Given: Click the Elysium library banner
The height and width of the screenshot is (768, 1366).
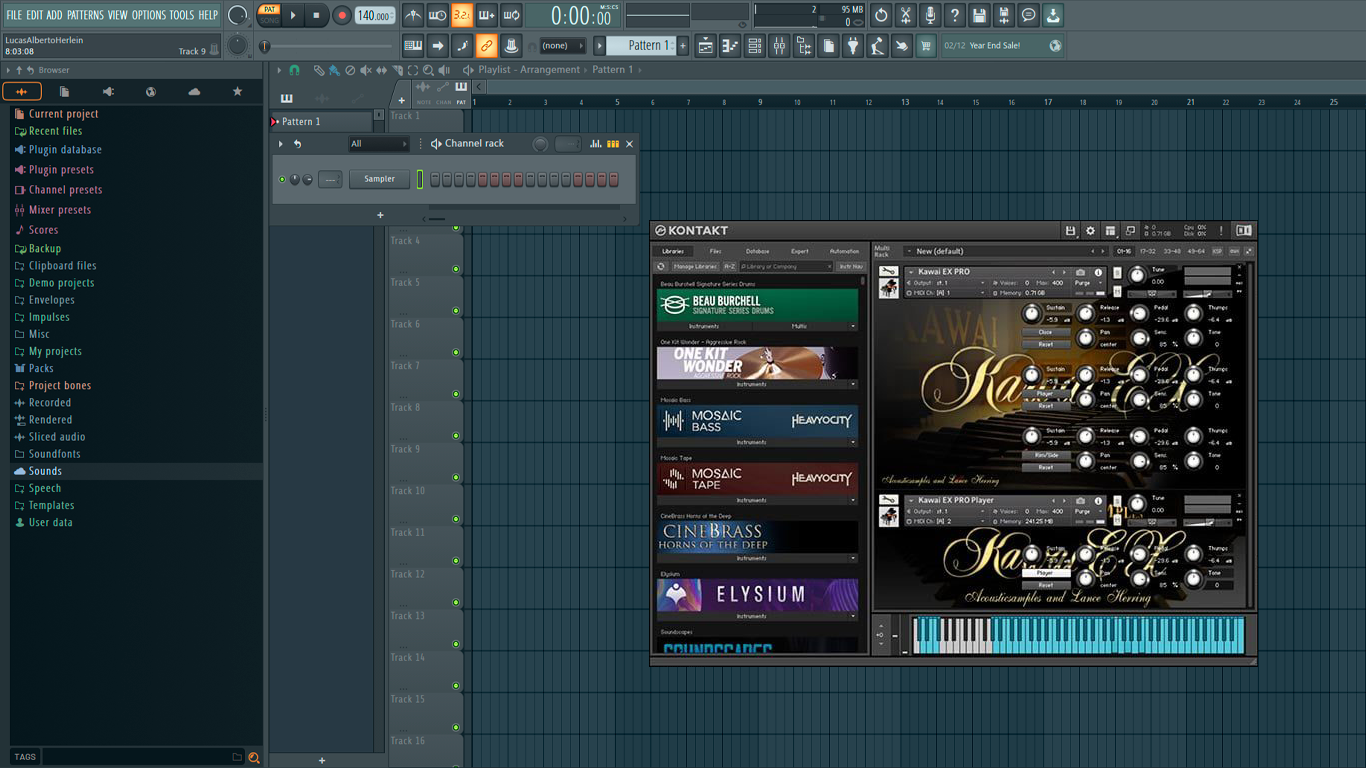Looking at the screenshot, I should pyautogui.click(x=757, y=594).
